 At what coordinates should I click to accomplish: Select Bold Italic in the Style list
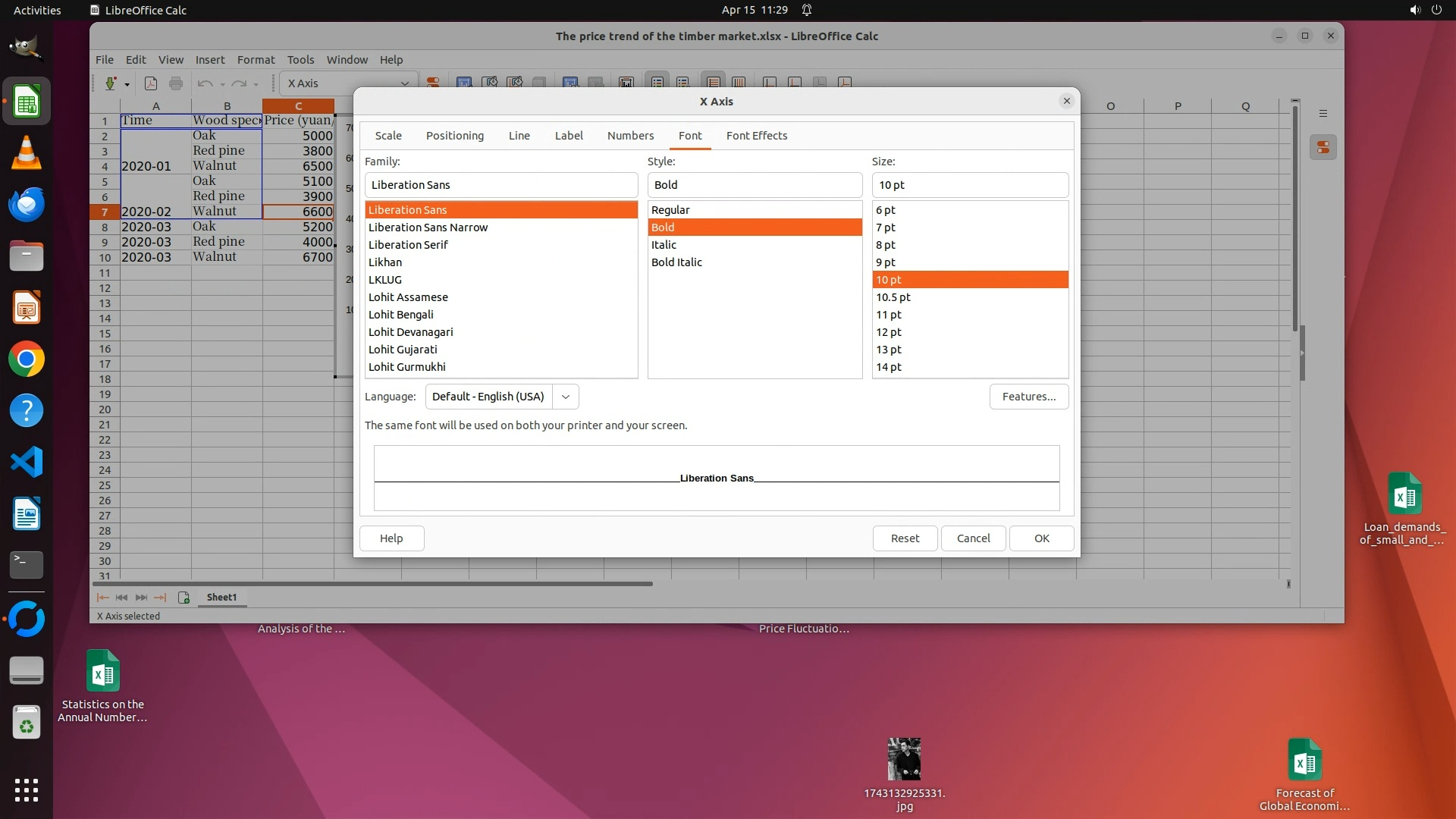coord(676,262)
